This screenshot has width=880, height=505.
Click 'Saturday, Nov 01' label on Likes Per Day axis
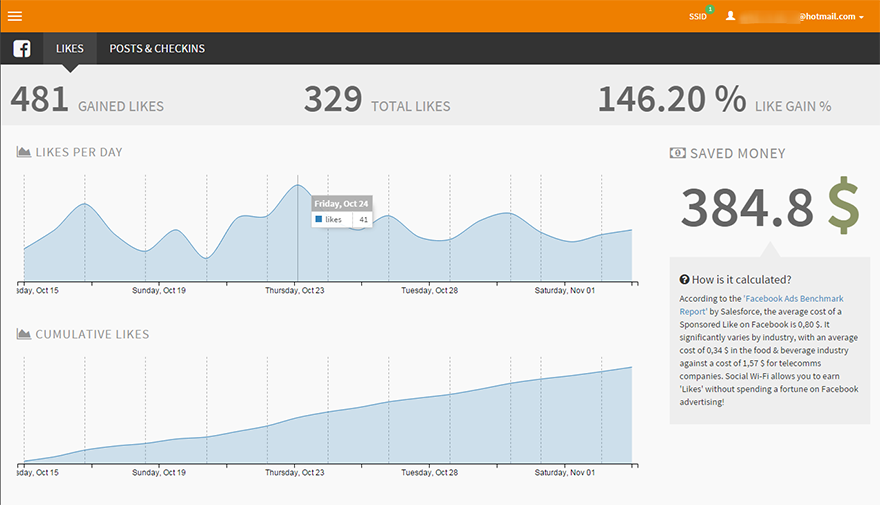pyautogui.click(x=565, y=291)
